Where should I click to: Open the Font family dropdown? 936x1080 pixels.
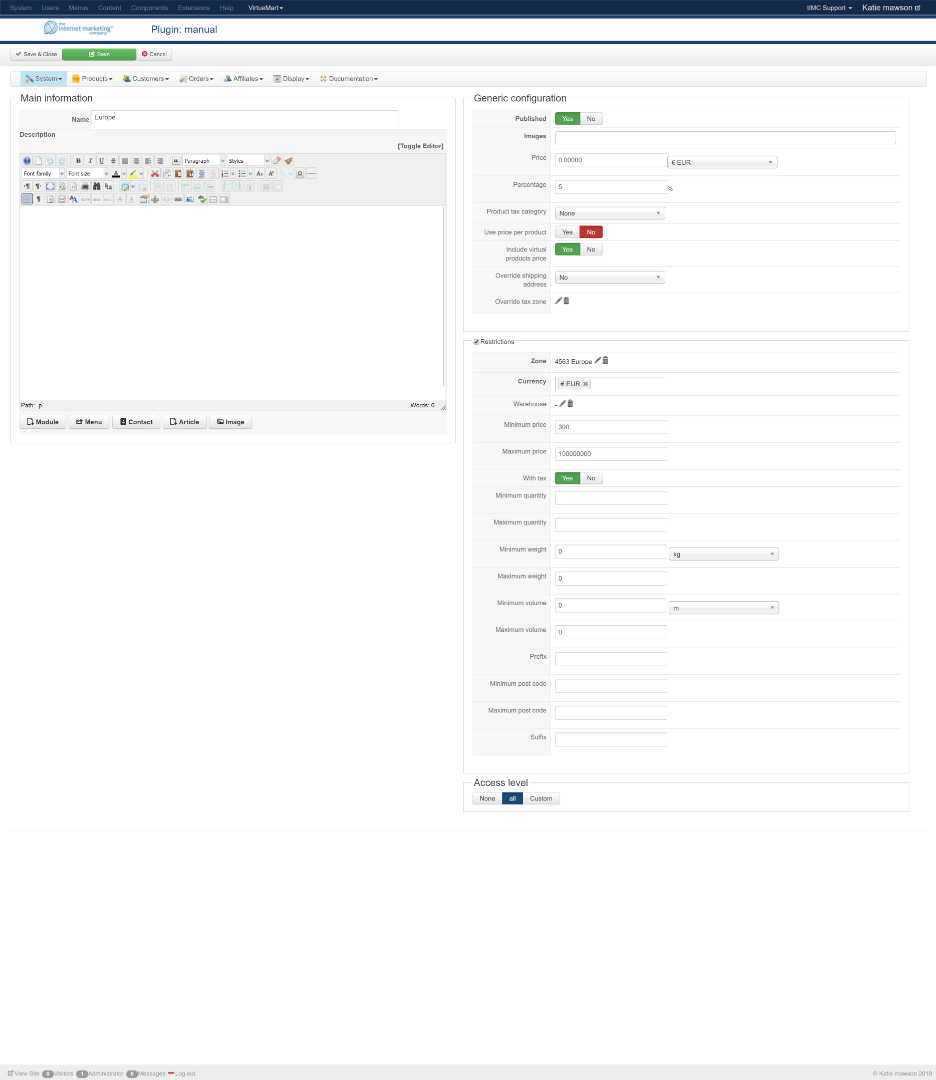click(x=43, y=174)
